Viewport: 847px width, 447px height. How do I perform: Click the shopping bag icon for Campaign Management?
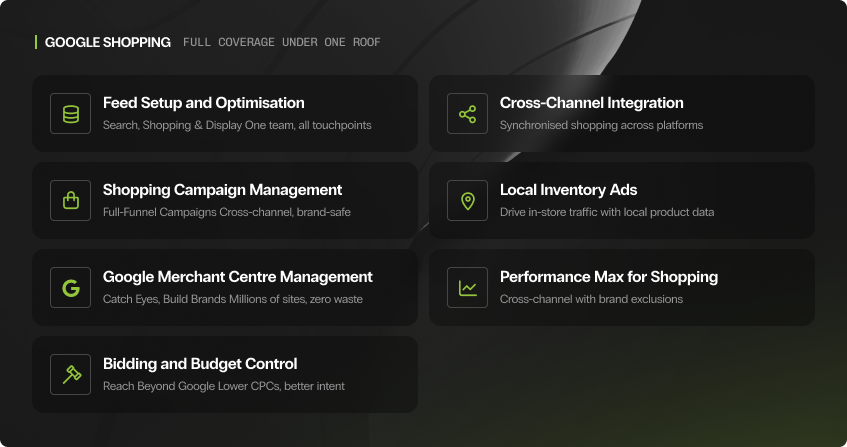(x=71, y=200)
